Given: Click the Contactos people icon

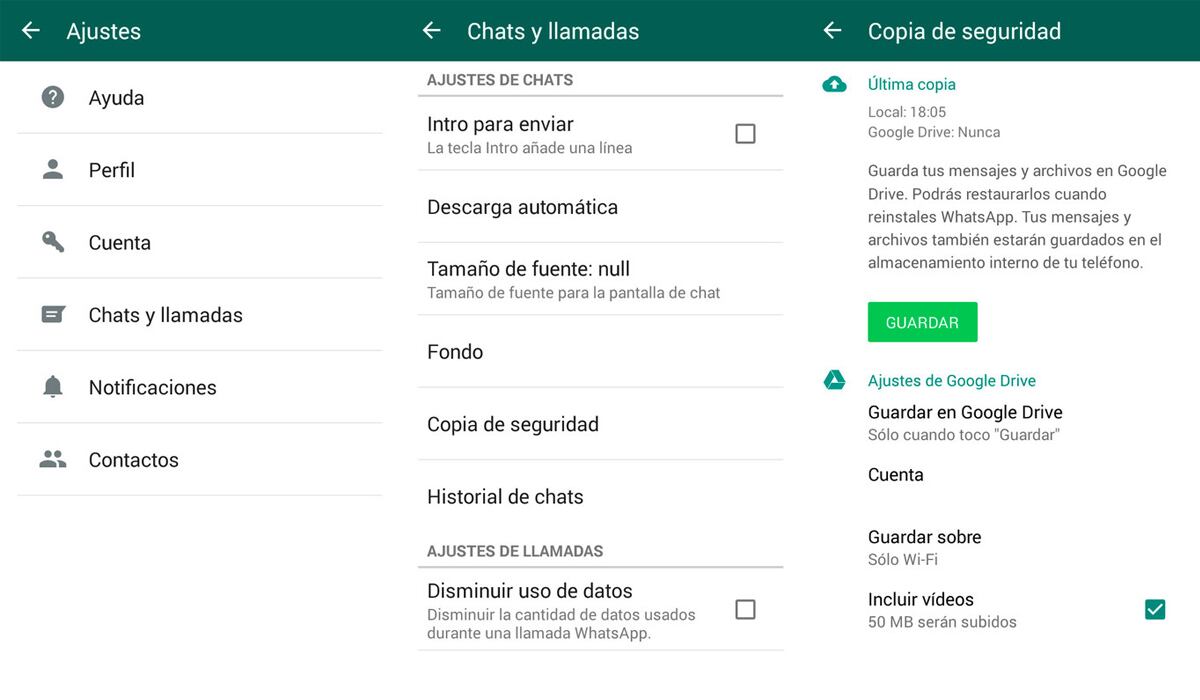Looking at the screenshot, I should 52,459.
